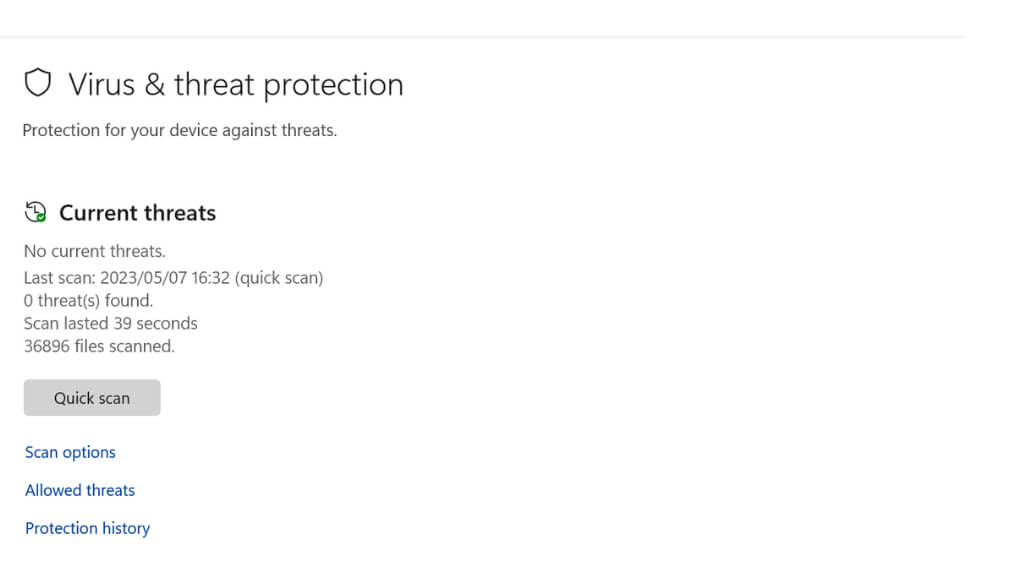
Task: Click 'threat protection' in the page title
Action: pos(288,85)
